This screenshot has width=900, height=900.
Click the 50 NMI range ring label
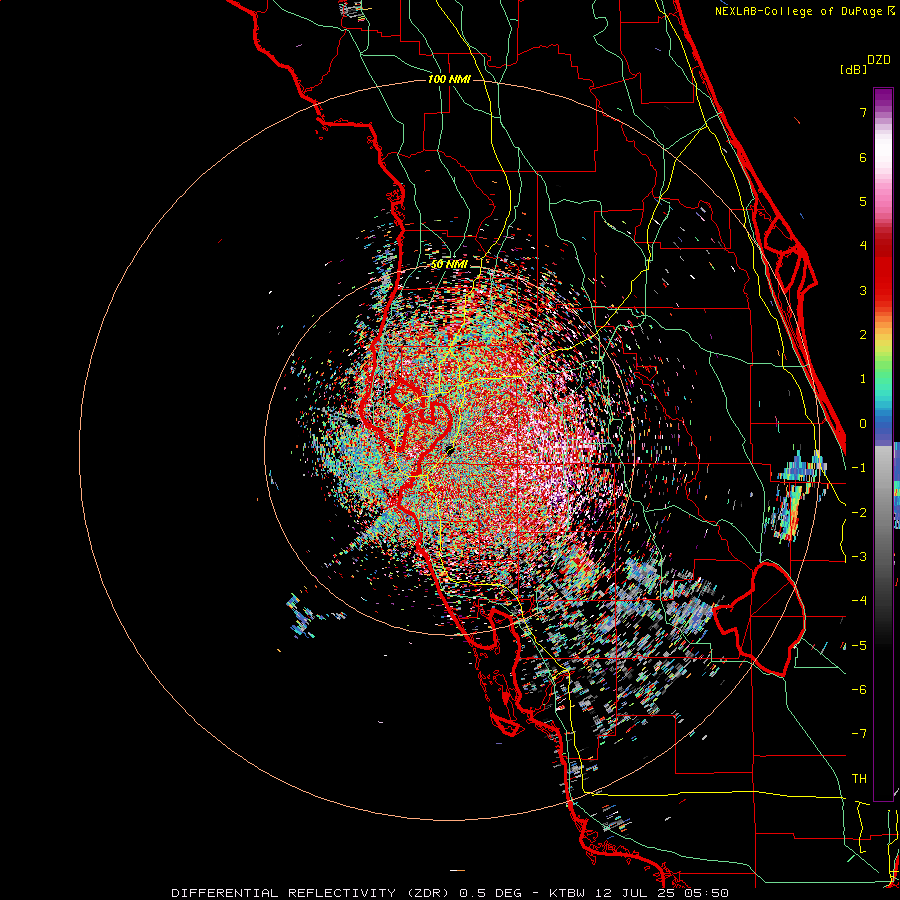(x=449, y=264)
